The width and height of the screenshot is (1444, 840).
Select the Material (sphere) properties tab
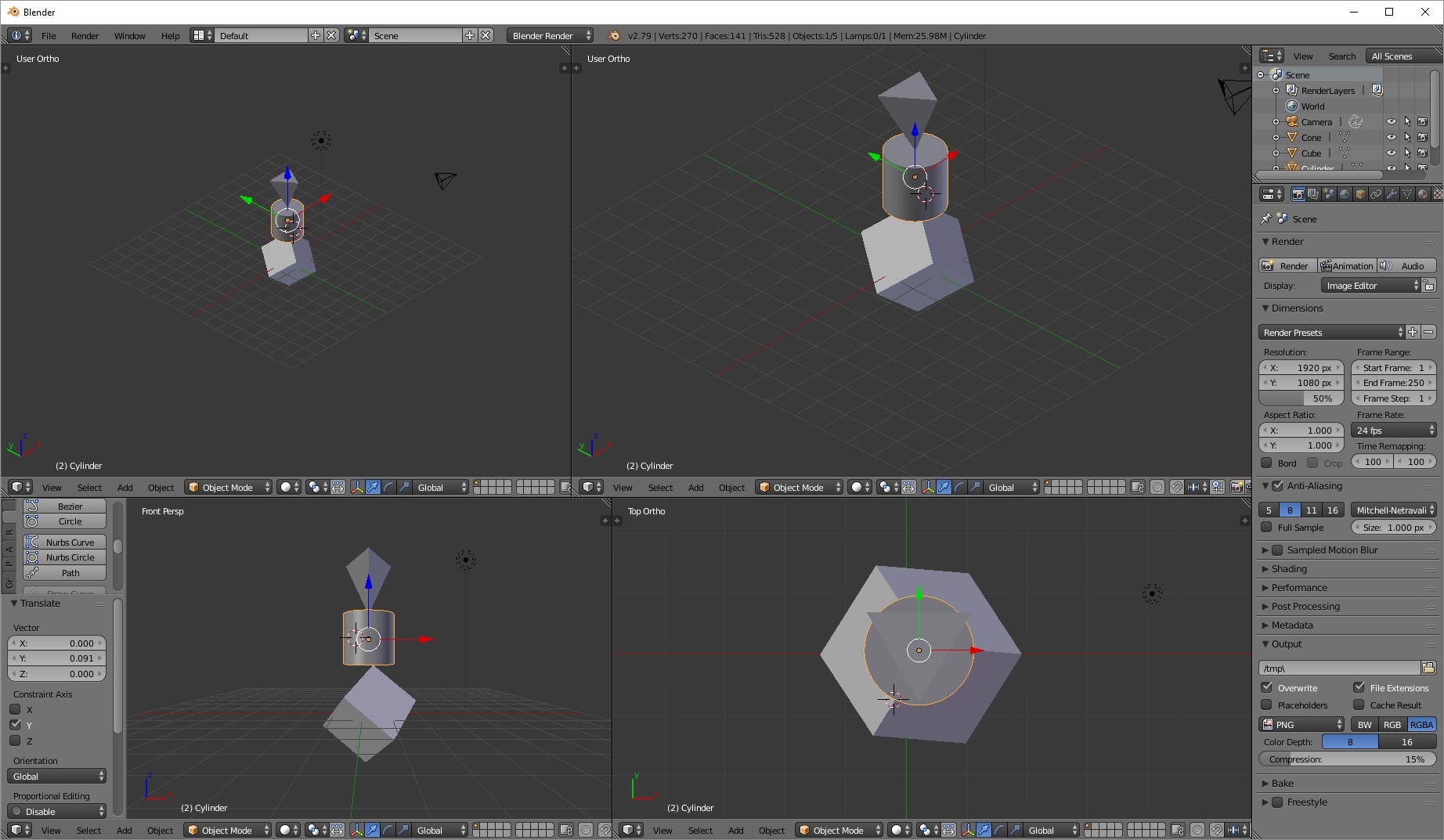pyautogui.click(x=1422, y=194)
